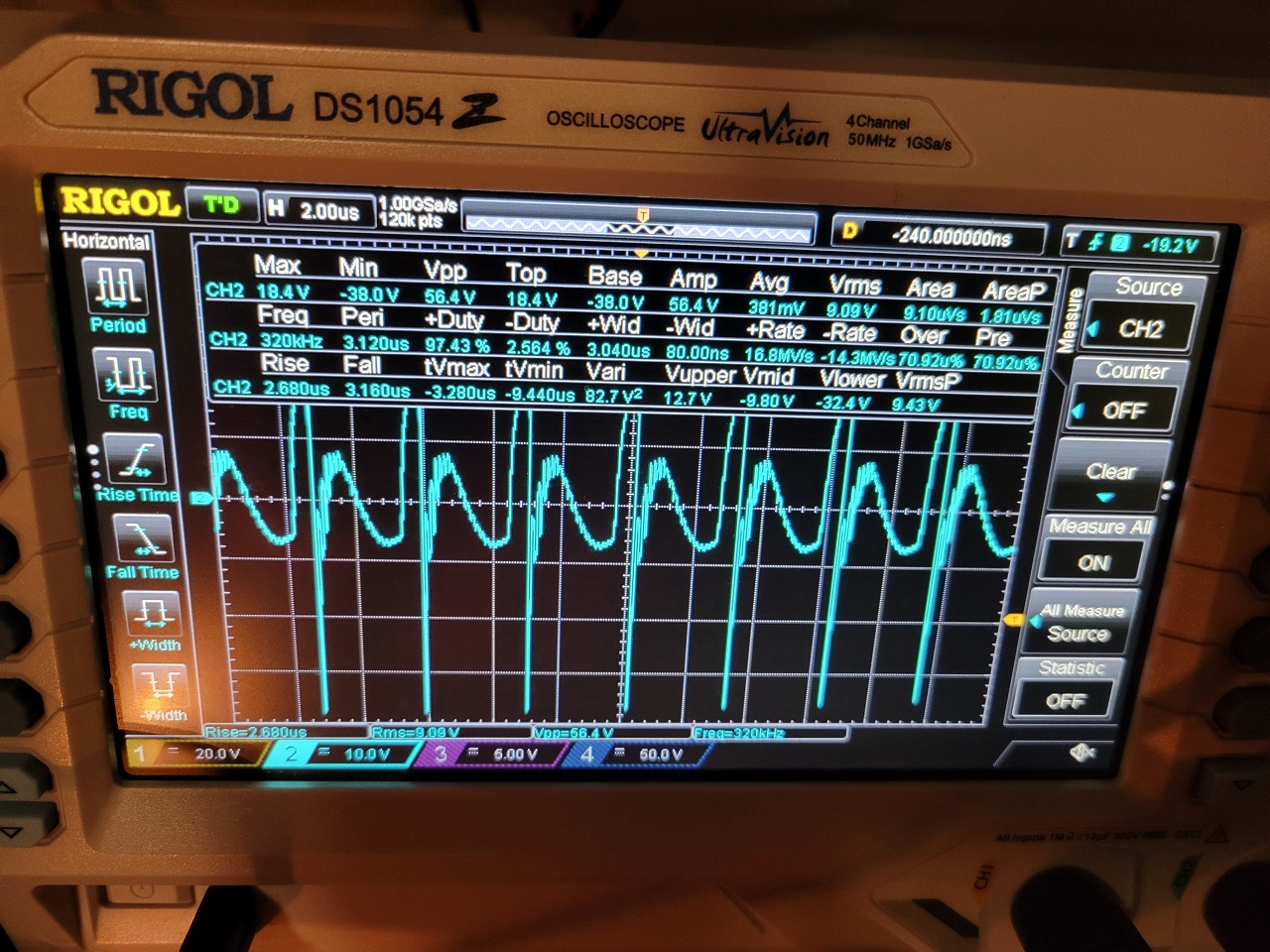The height and width of the screenshot is (952, 1270).
Task: Click the 3.160us Fall value
Action: point(377,391)
